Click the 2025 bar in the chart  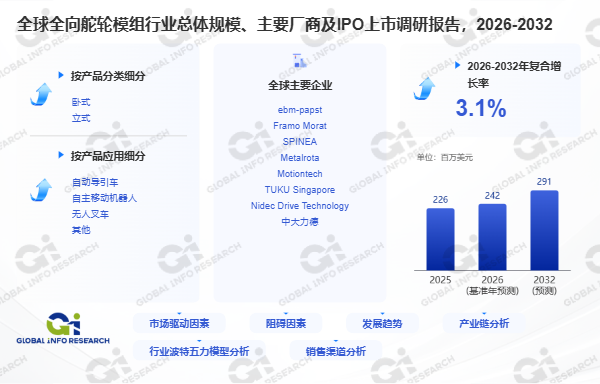tap(440, 239)
